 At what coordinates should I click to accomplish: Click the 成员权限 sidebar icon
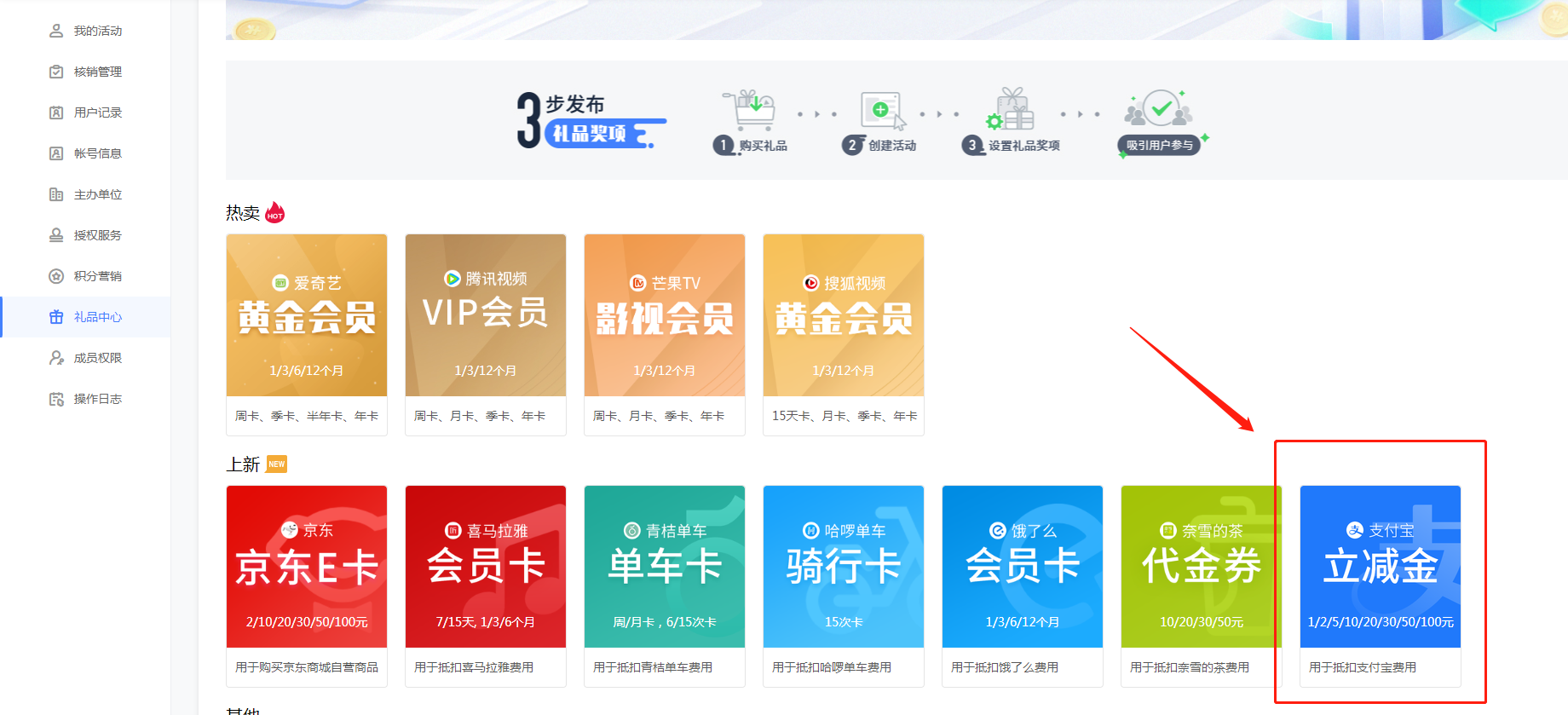point(56,358)
